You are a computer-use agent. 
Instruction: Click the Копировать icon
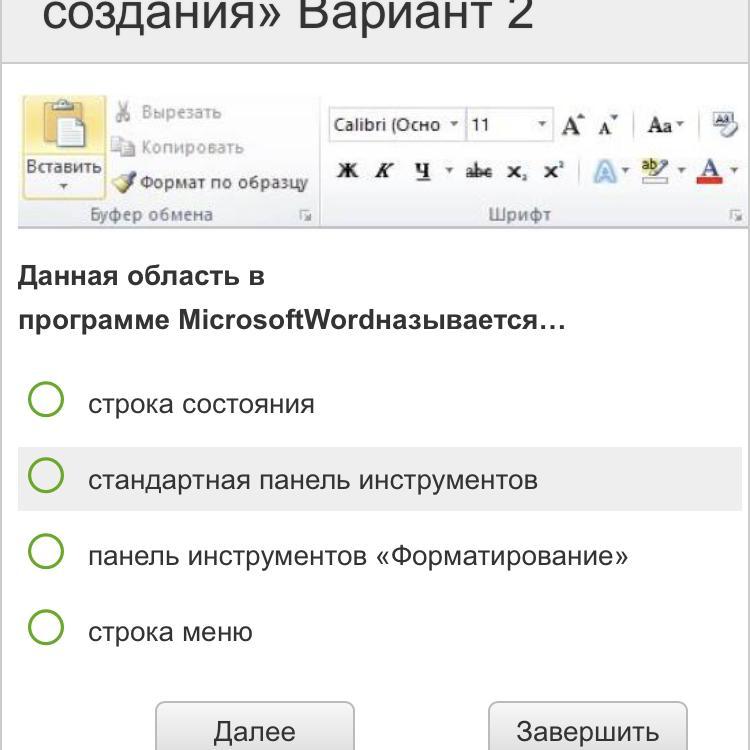coord(123,147)
